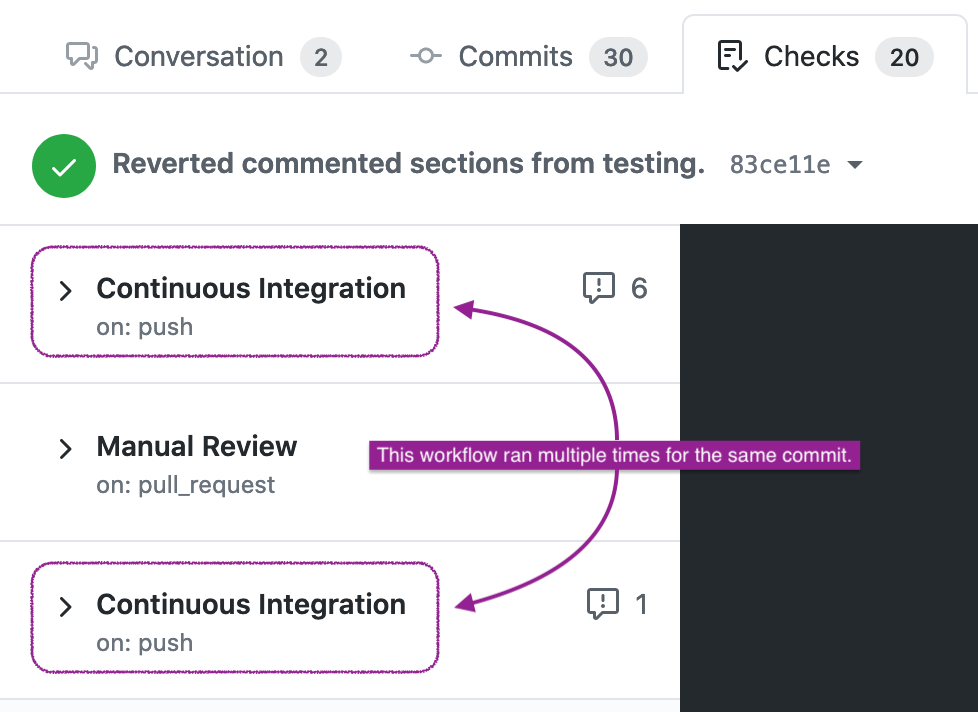Expand the Manual Review workflow

pos(65,448)
